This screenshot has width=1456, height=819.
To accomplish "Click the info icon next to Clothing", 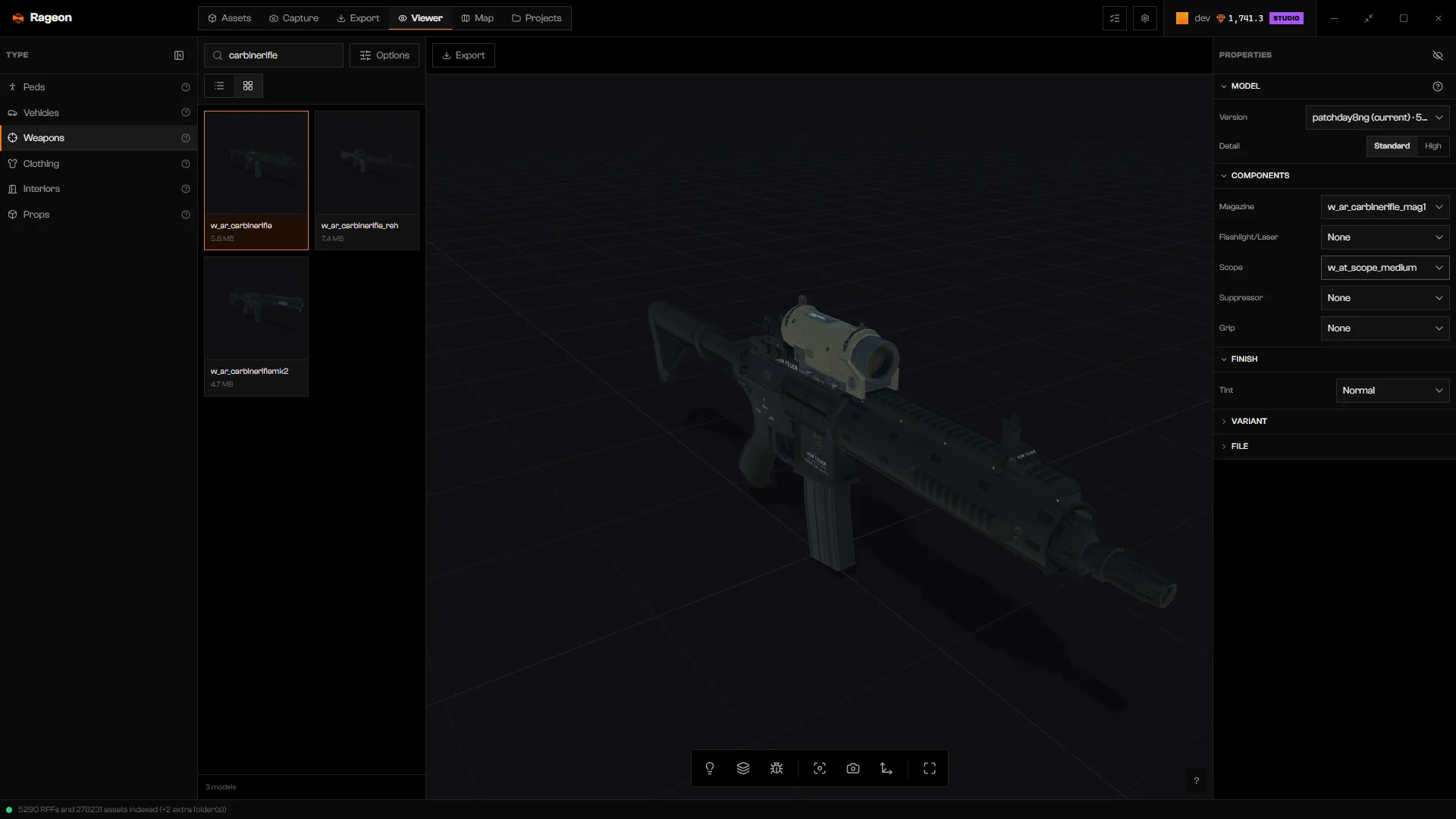I will (186, 164).
